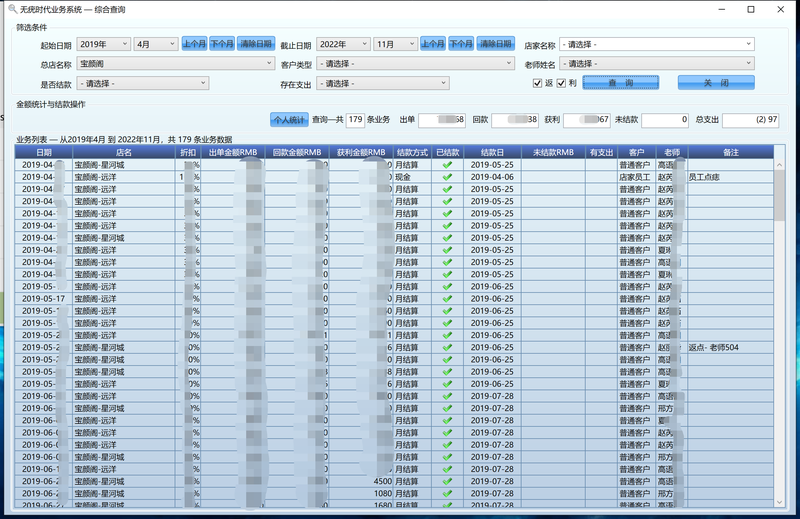Click the 出单金额RMB column header
This screenshot has height=519, width=800.
point(233,152)
